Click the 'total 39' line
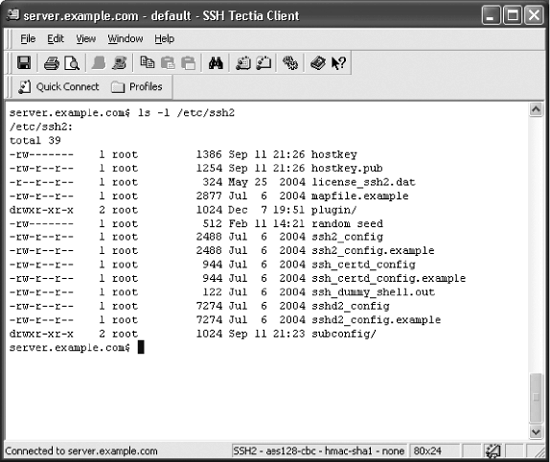550x462 pixels. click(x=35, y=140)
